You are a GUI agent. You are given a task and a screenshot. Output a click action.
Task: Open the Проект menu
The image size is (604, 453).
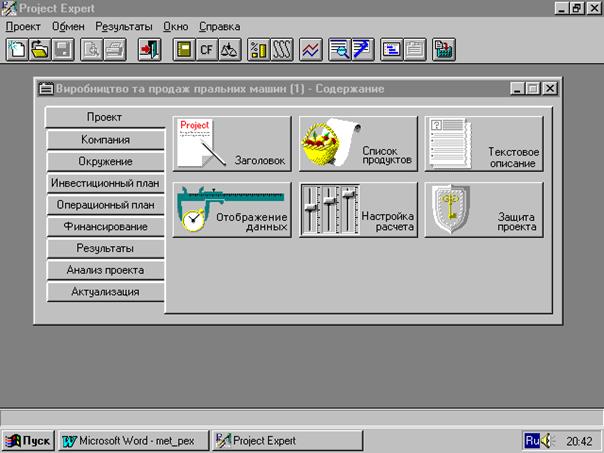tap(23, 27)
